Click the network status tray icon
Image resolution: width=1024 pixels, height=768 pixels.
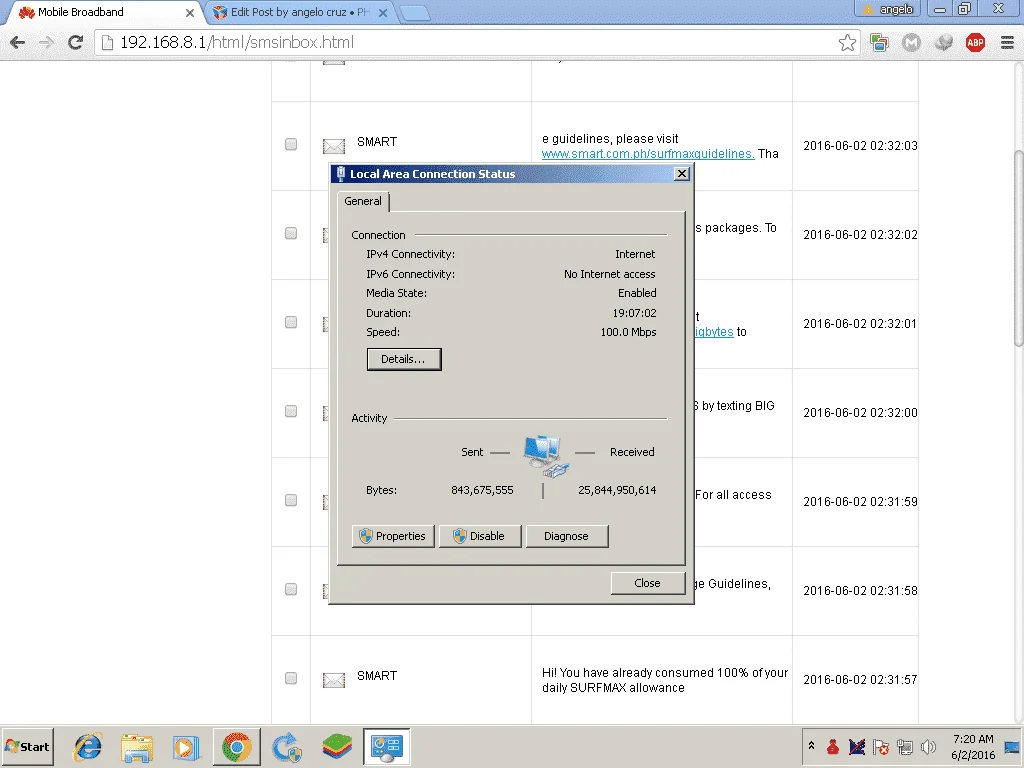pos(904,746)
